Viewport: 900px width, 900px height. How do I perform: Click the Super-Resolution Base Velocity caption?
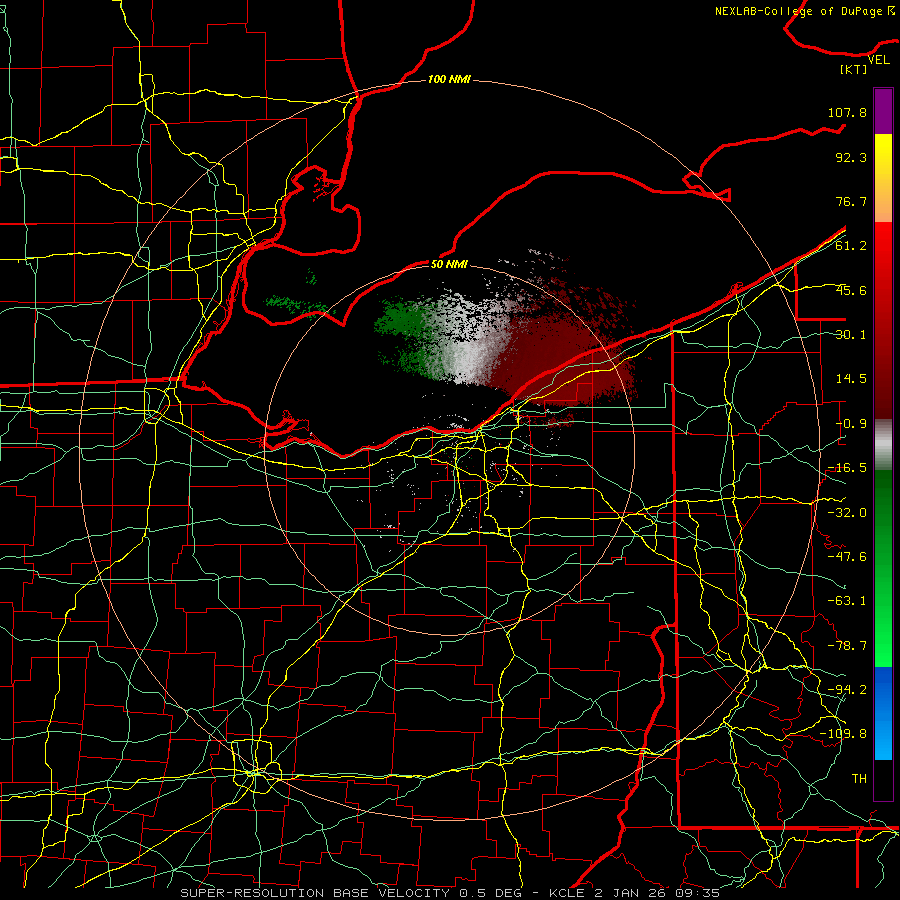[450, 893]
